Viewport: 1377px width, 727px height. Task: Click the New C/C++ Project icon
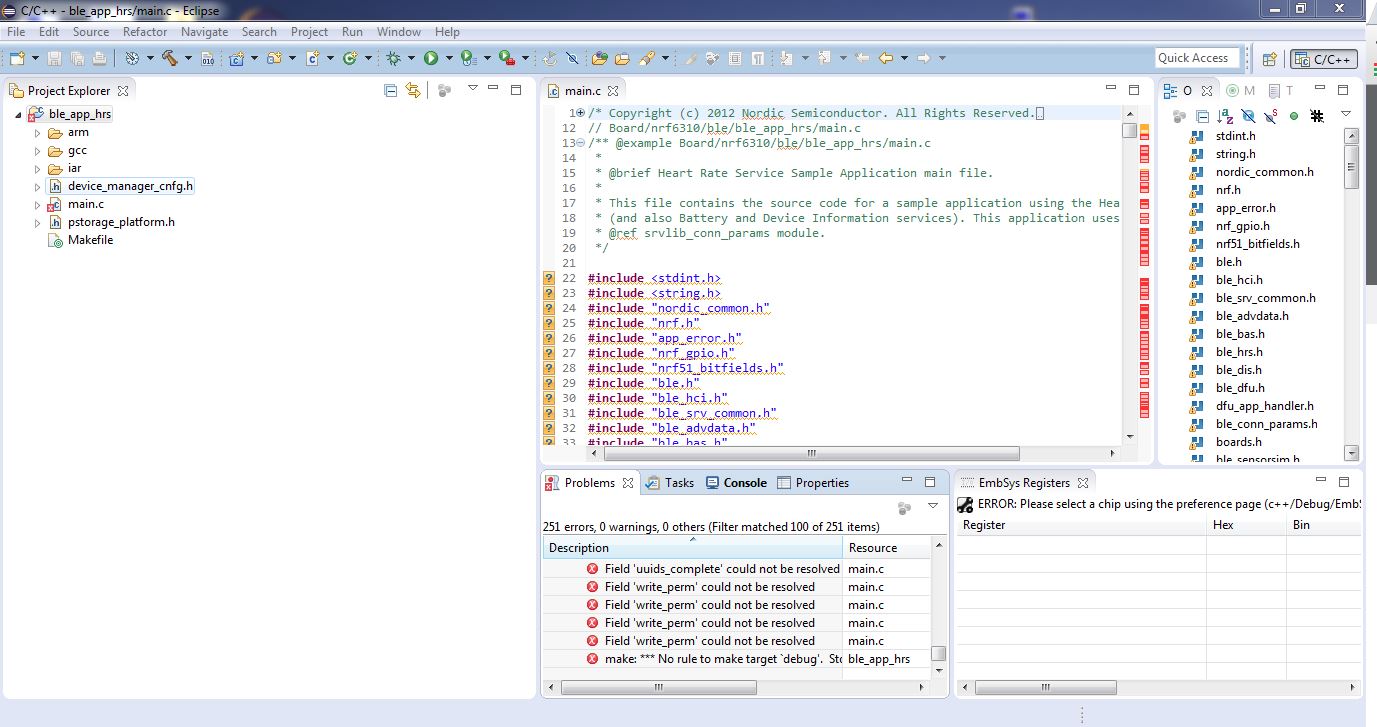[x=236, y=58]
